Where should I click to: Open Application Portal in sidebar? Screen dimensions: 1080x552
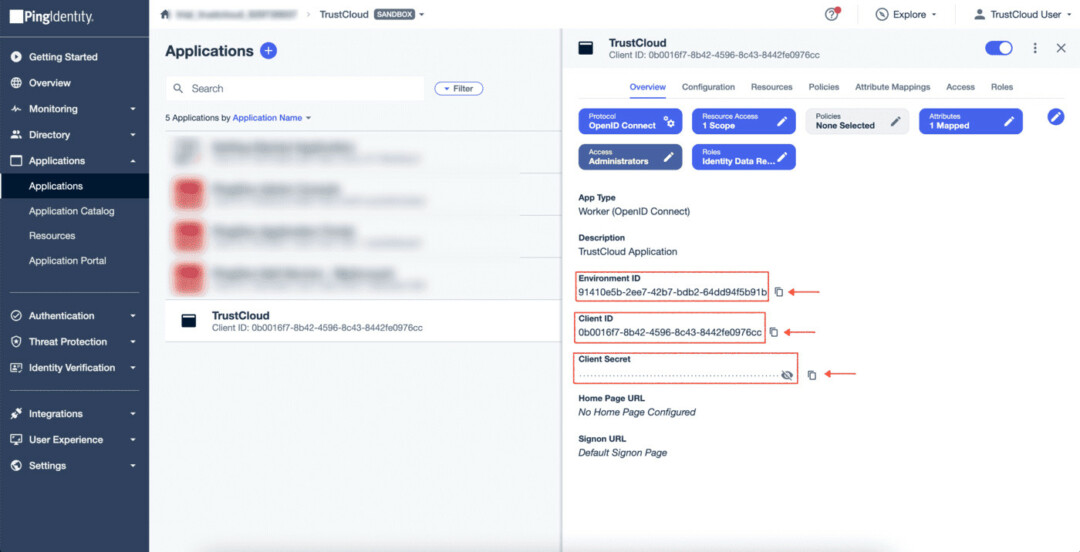point(68,260)
